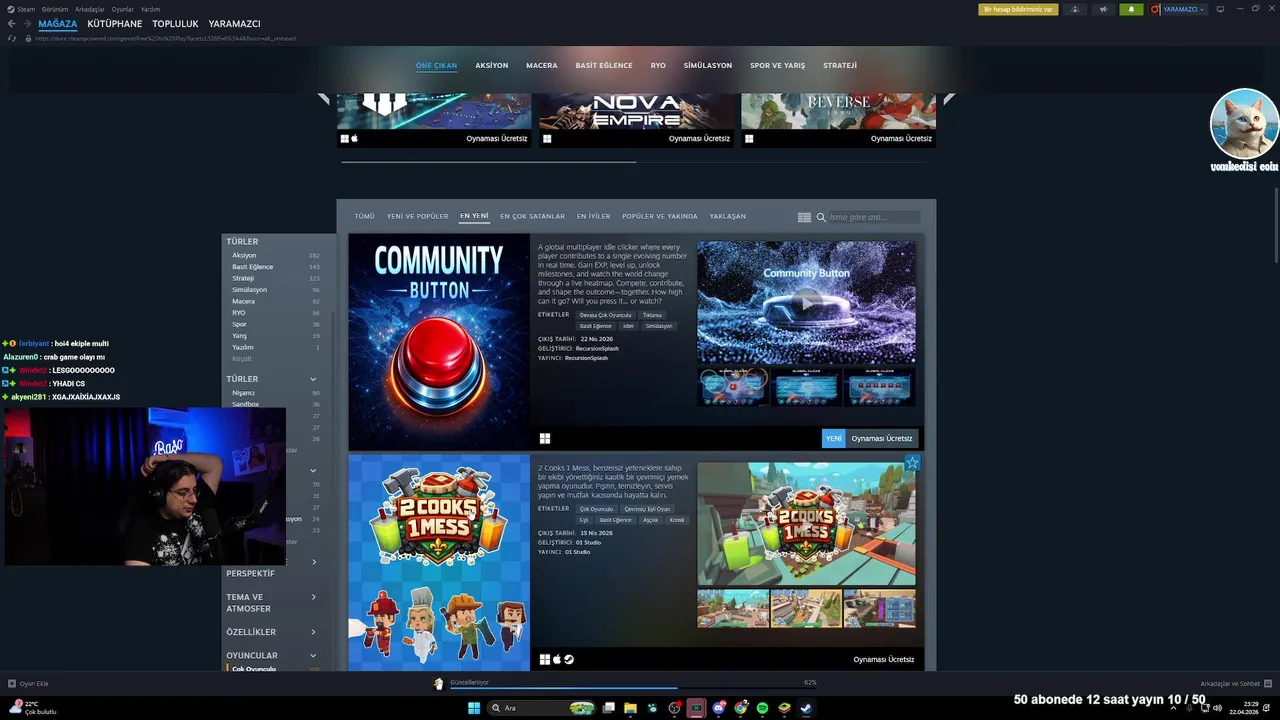This screenshot has height=720, width=1280.
Task: Open Task View from the taskbar
Action: [x=608, y=708]
